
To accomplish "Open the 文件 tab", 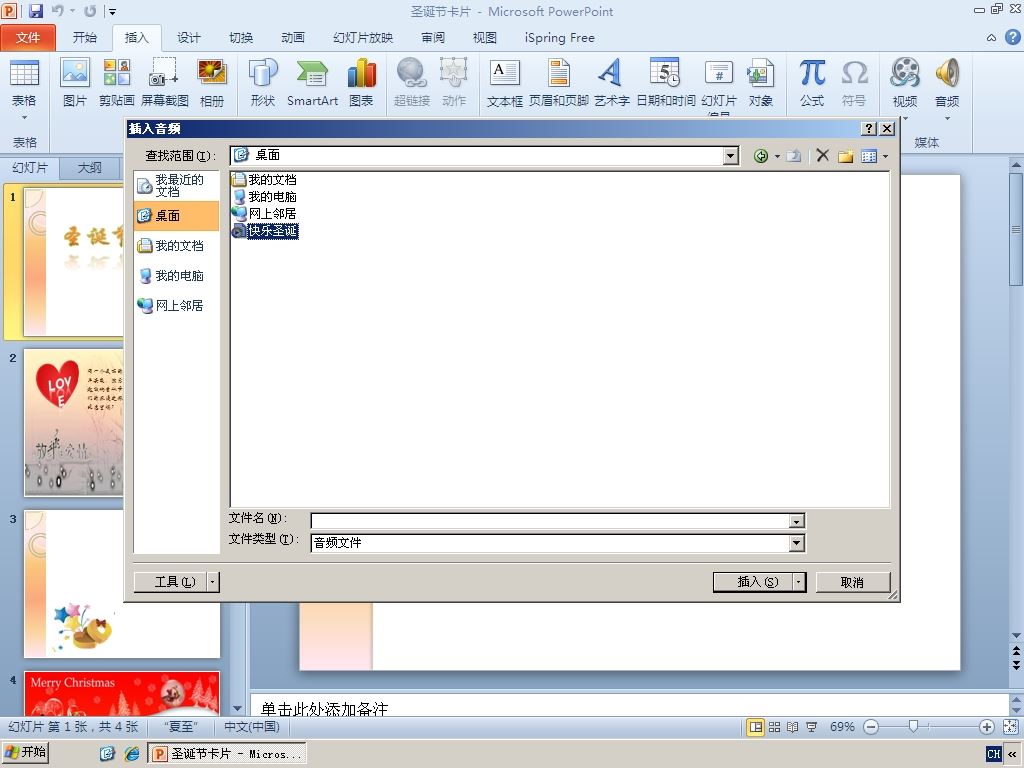I will tap(28, 38).
